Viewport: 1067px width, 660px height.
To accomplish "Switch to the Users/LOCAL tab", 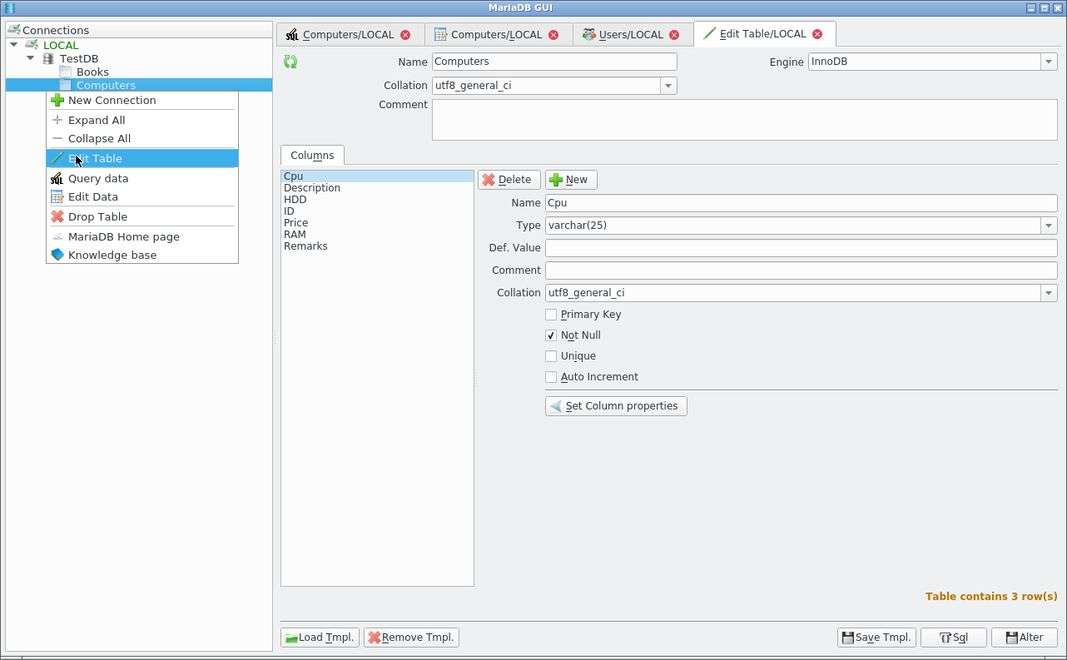I will [630, 34].
